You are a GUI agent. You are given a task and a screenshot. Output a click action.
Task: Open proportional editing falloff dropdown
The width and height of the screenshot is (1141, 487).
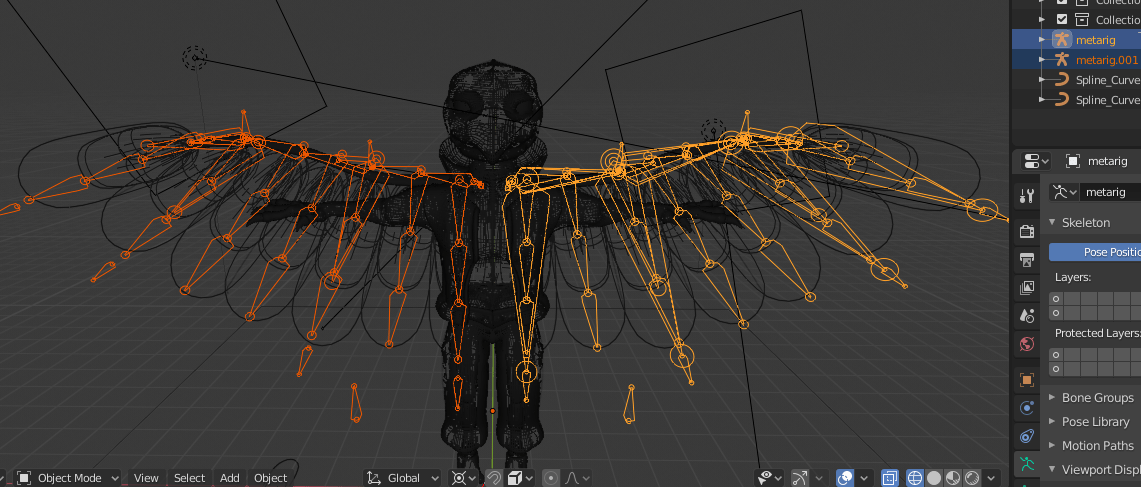click(x=576, y=478)
